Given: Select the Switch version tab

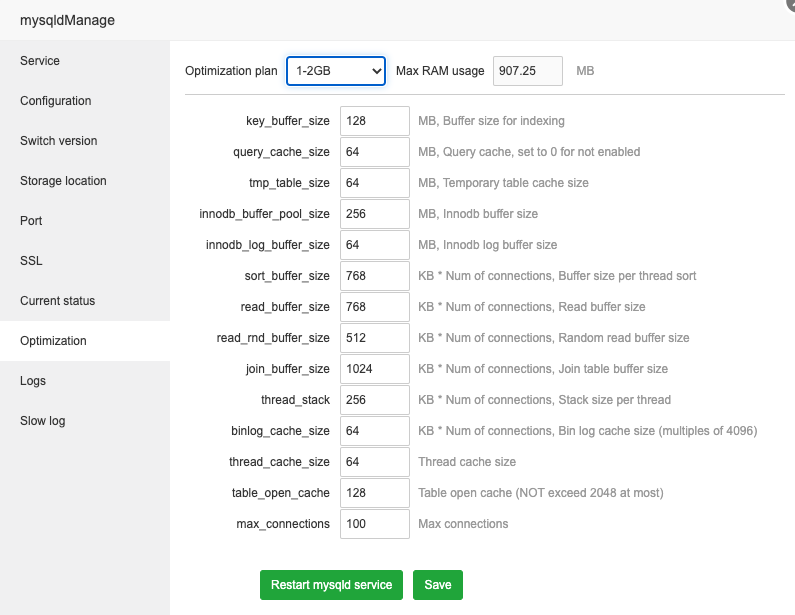Looking at the screenshot, I should (x=59, y=141).
